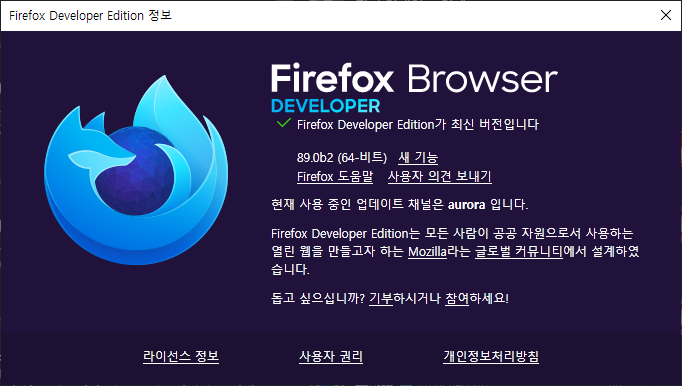Image resolution: width=682 pixels, height=386 pixels.
Task: Click the Firefox Developer Edition globe logo
Action: 136,170
